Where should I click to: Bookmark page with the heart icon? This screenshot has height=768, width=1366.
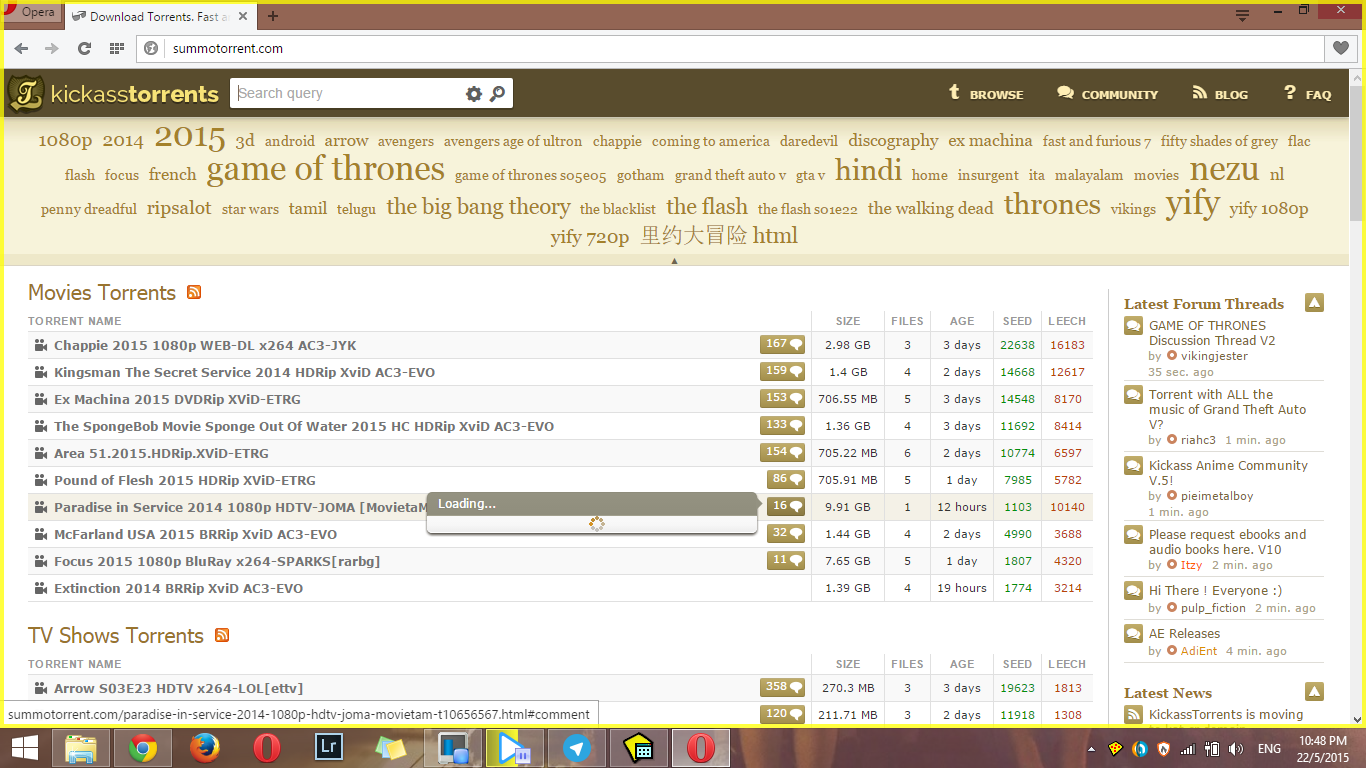[x=1341, y=48]
